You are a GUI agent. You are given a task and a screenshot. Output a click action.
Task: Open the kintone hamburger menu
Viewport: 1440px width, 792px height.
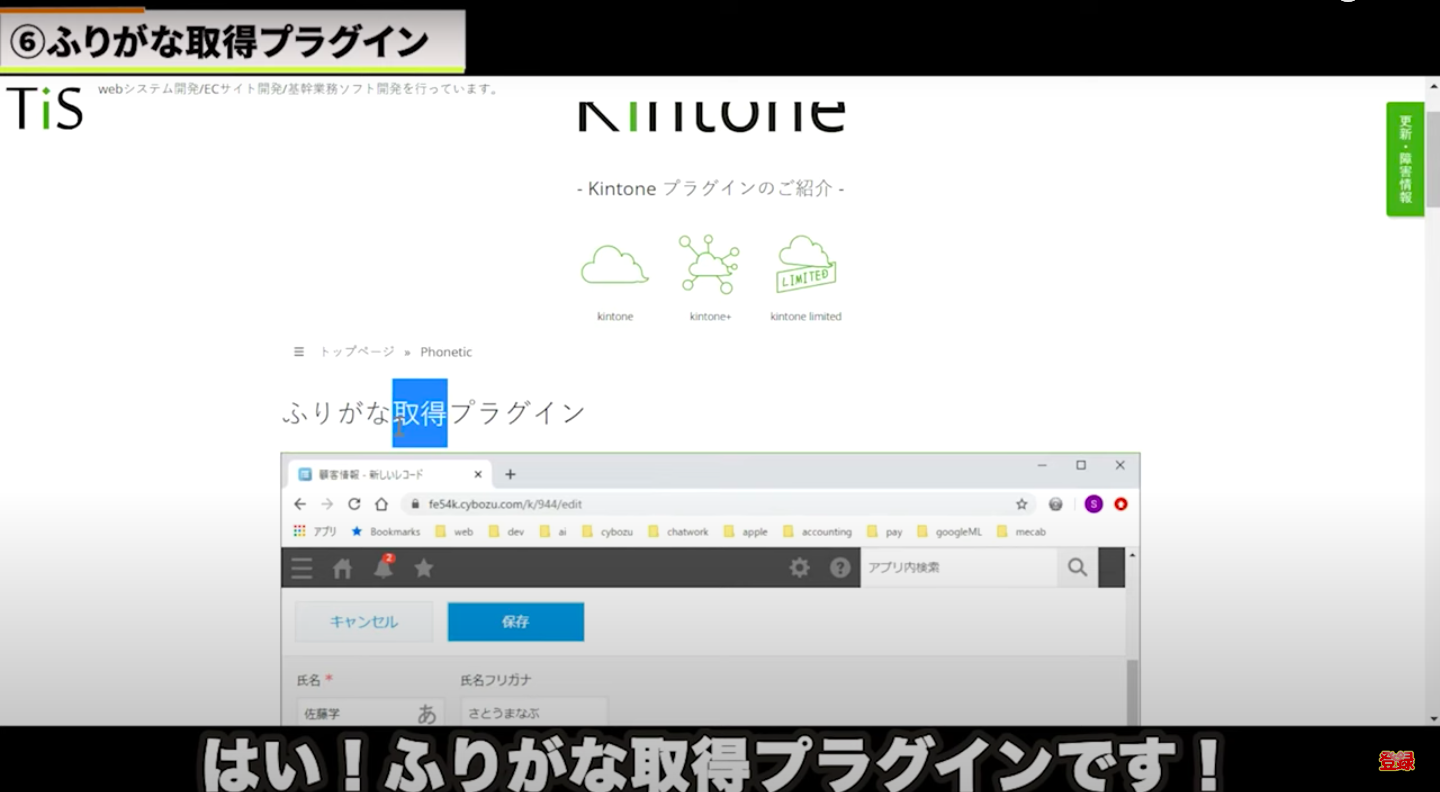[301, 568]
